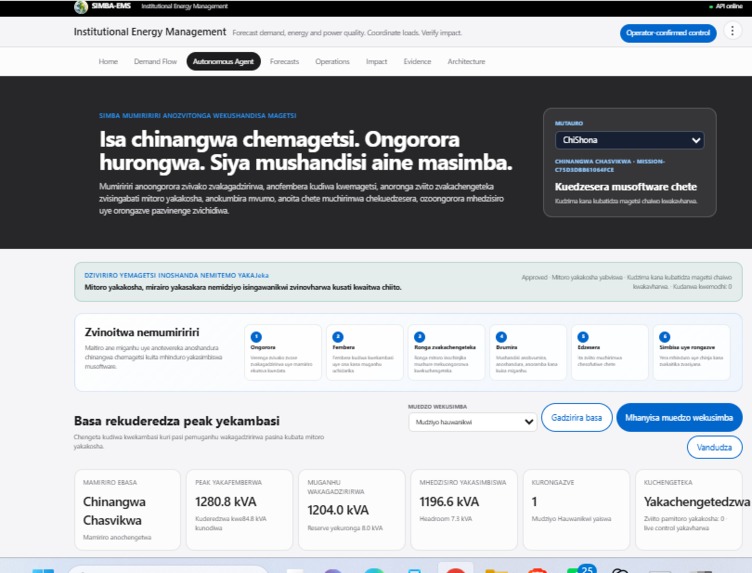Click the Chinangwa Chasvikwa mission ID text
The width and height of the screenshot is (752, 573).
click(610, 165)
